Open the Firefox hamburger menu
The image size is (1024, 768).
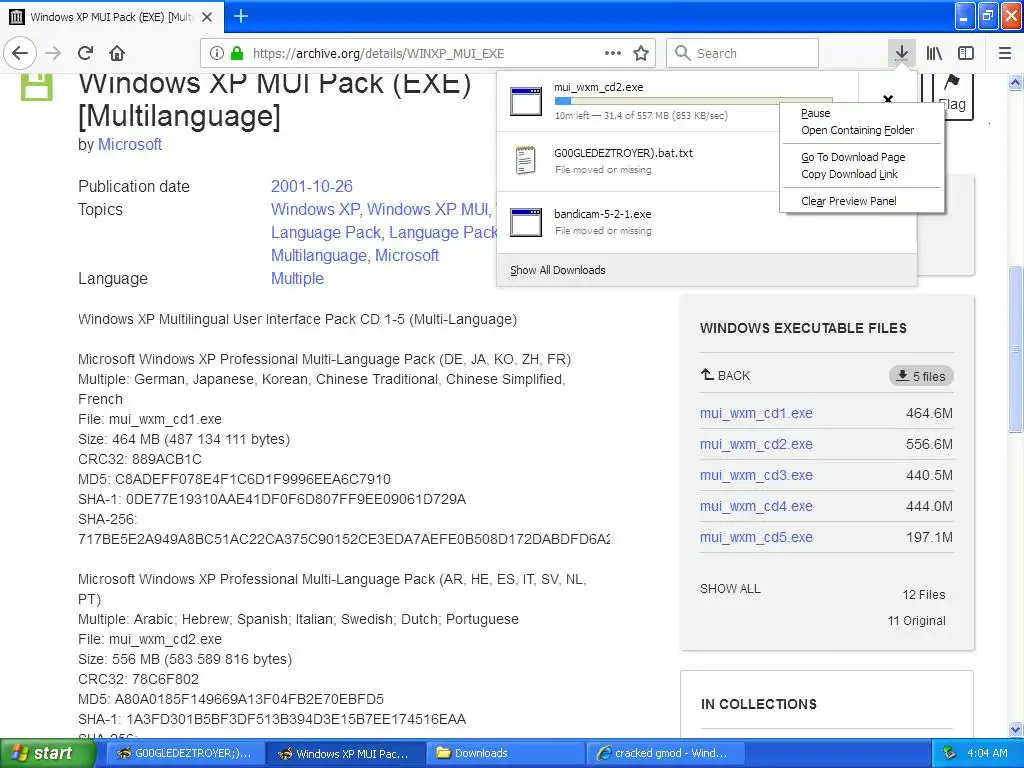pos(1005,53)
